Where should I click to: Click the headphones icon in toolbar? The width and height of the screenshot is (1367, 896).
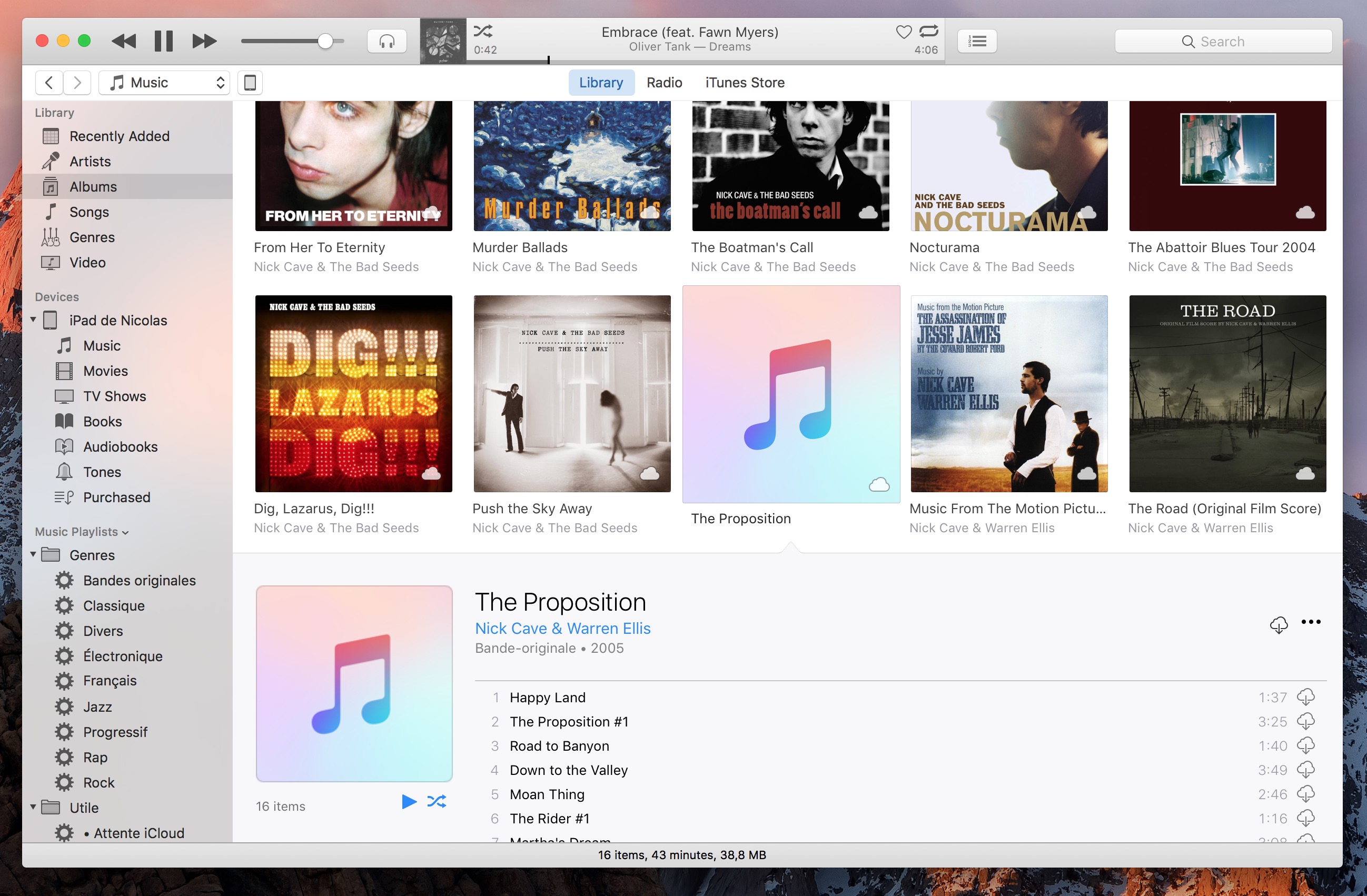385,40
